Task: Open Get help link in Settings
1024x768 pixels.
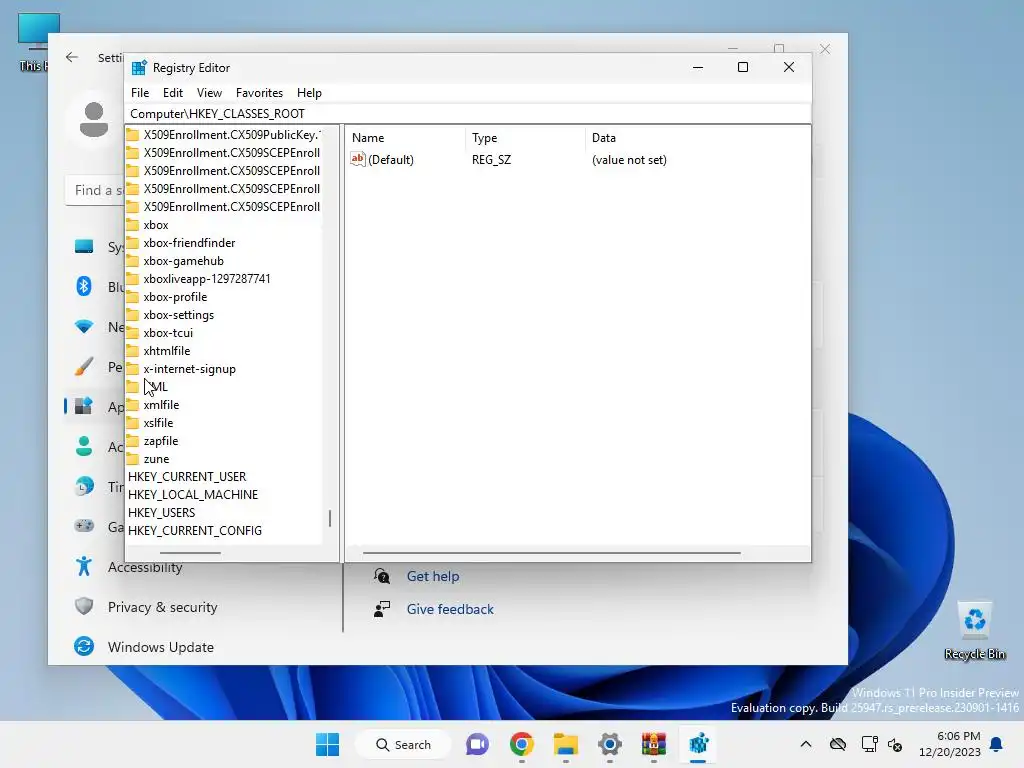Action: pyautogui.click(x=432, y=576)
